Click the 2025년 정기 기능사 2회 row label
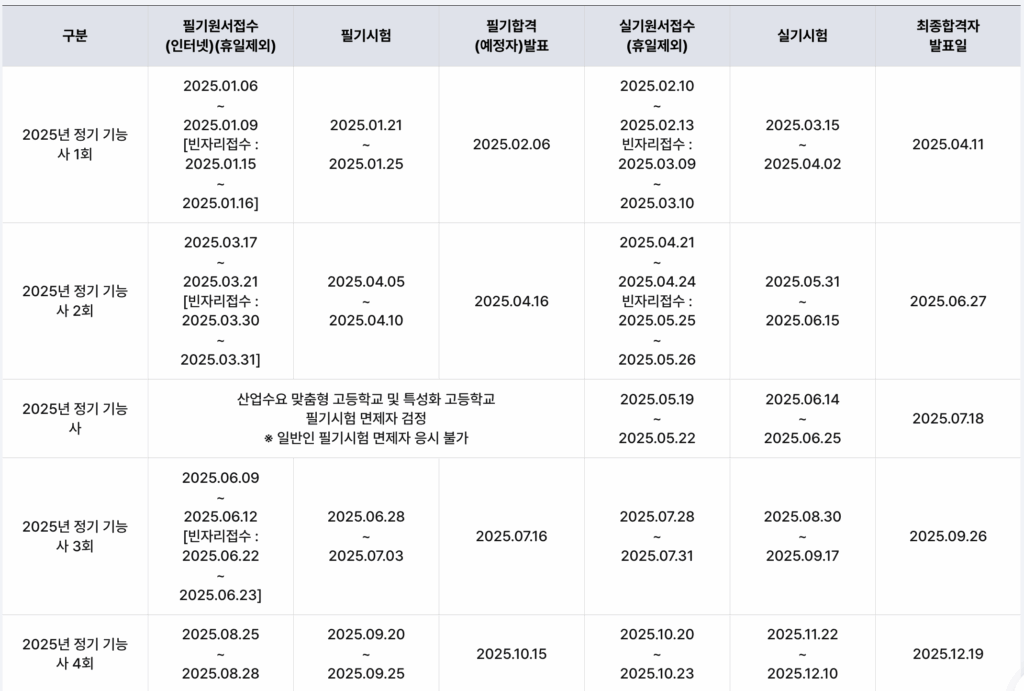 coord(74,301)
